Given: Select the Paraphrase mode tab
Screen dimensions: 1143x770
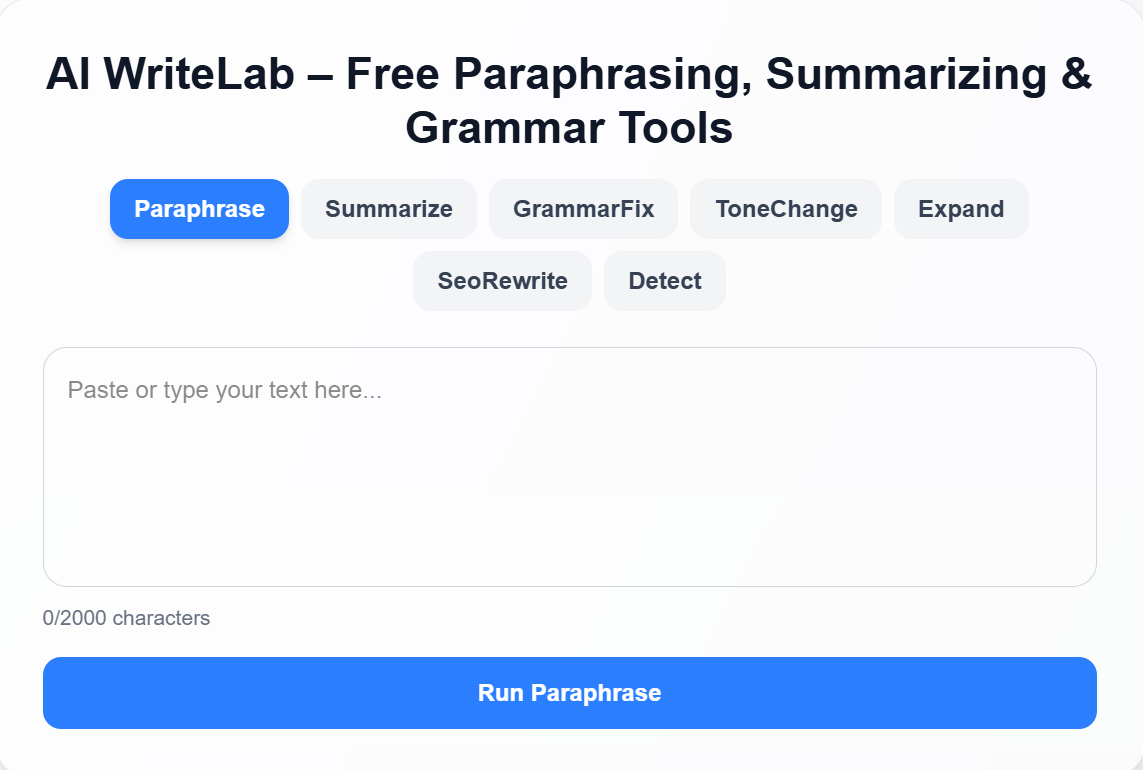Looking at the screenshot, I should point(199,208).
